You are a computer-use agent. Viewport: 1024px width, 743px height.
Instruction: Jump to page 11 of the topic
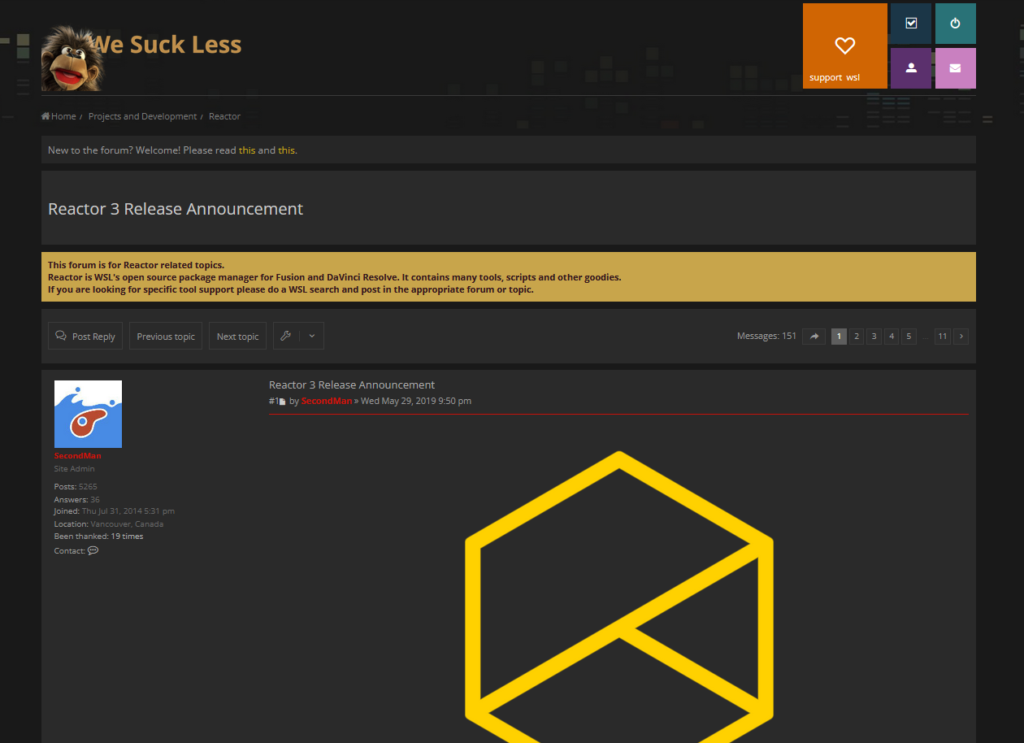tap(942, 336)
